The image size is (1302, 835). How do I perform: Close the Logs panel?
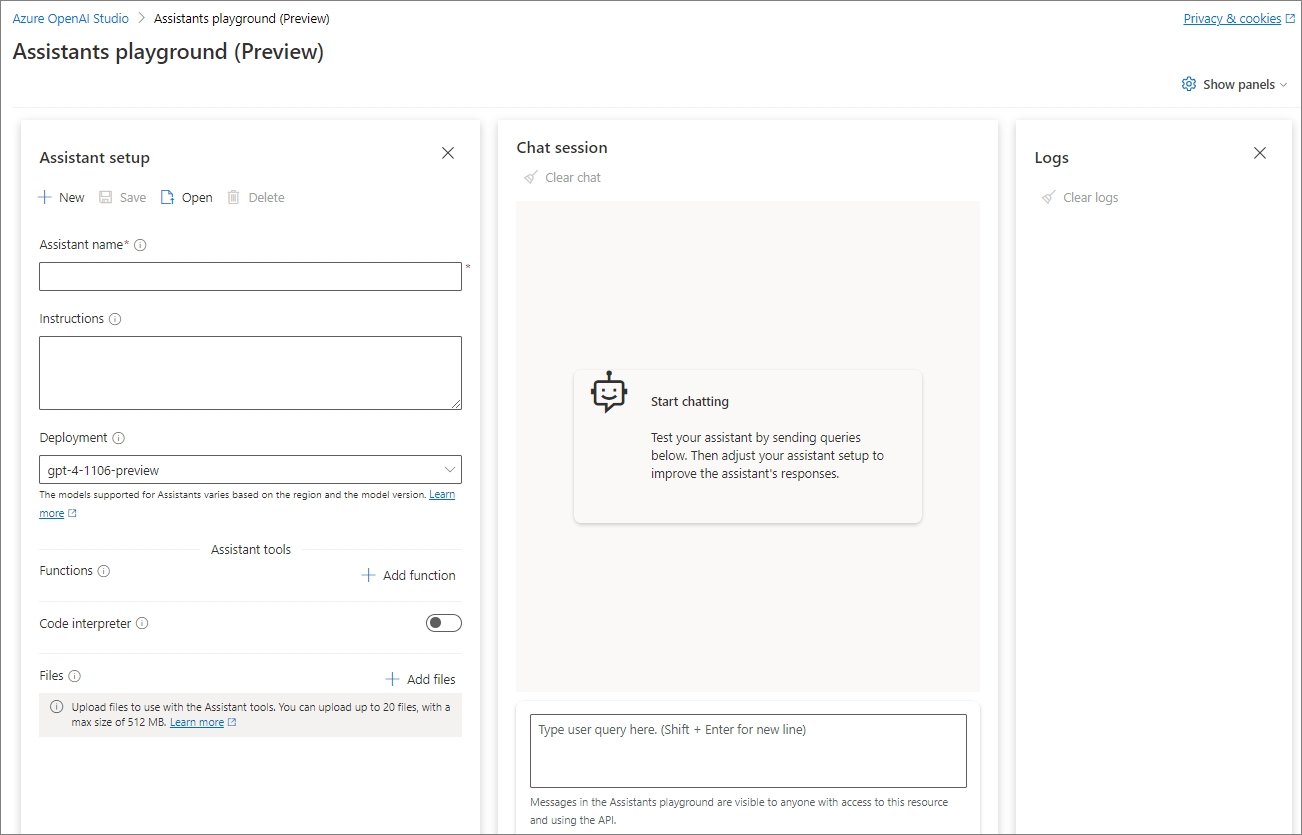[x=1260, y=153]
